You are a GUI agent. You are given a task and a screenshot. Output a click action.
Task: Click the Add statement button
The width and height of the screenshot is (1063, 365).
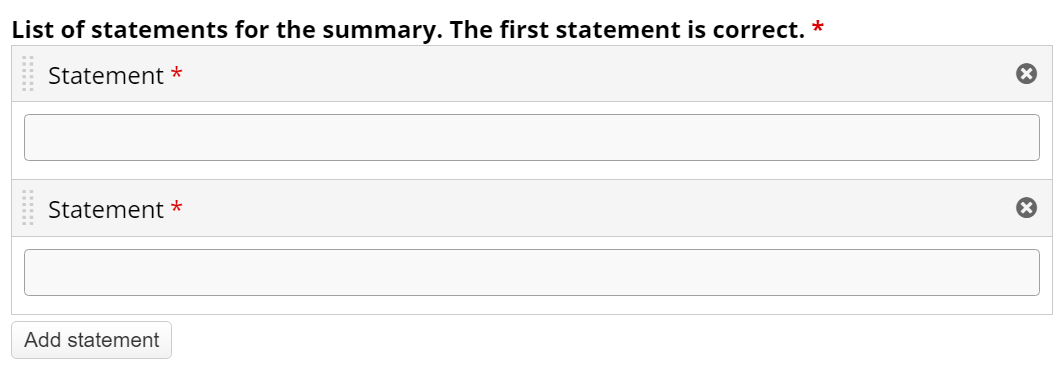coord(92,340)
